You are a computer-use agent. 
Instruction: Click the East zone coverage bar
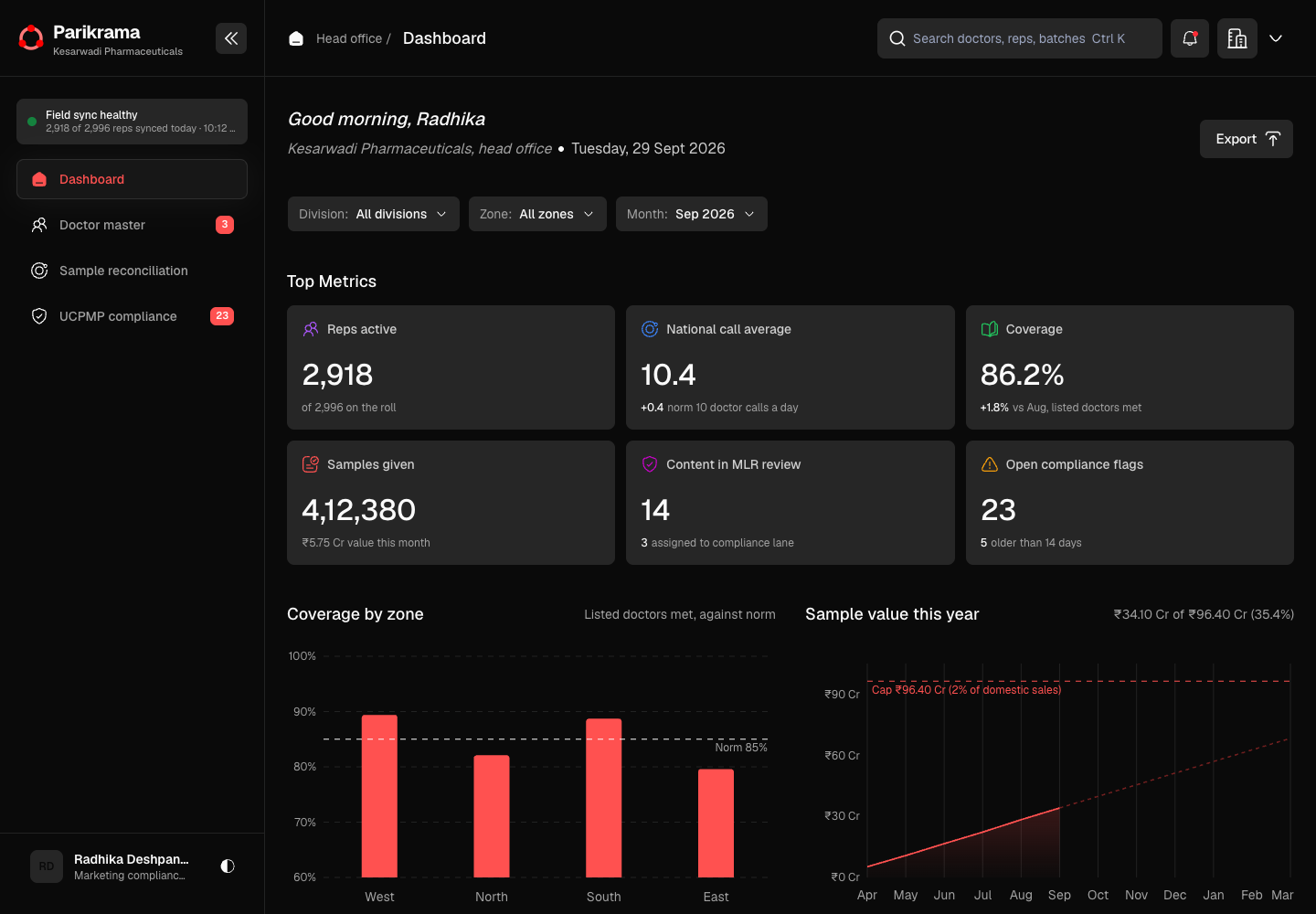[x=716, y=824]
